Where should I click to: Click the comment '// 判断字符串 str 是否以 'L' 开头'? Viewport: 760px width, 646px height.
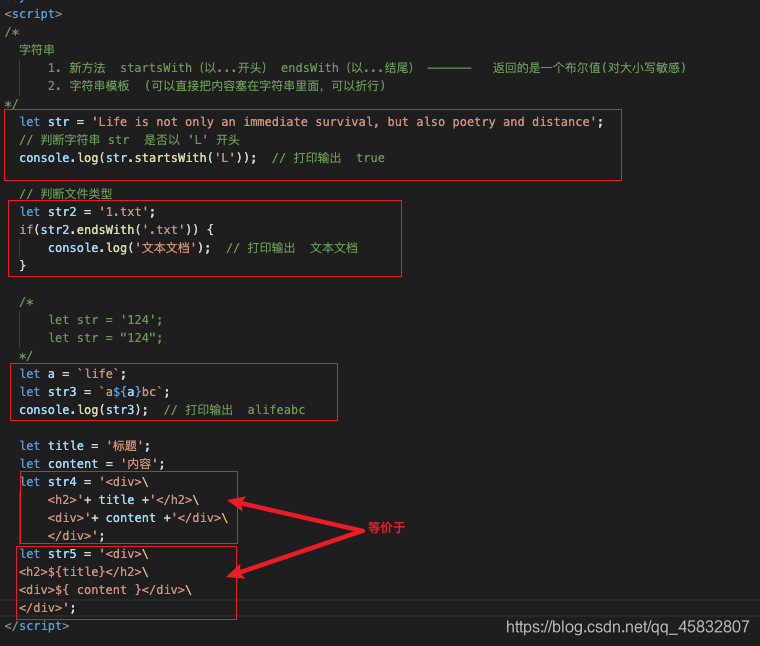129,140
